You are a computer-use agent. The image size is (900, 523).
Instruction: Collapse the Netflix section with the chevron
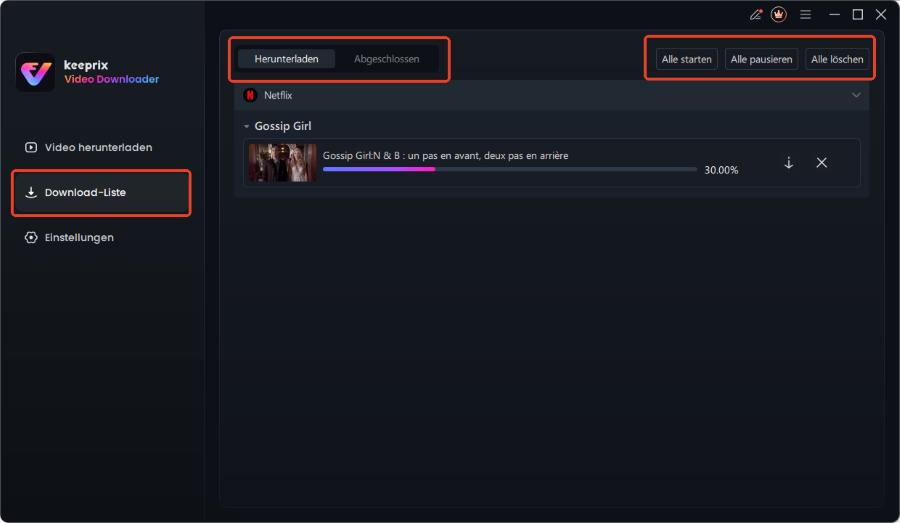856,95
